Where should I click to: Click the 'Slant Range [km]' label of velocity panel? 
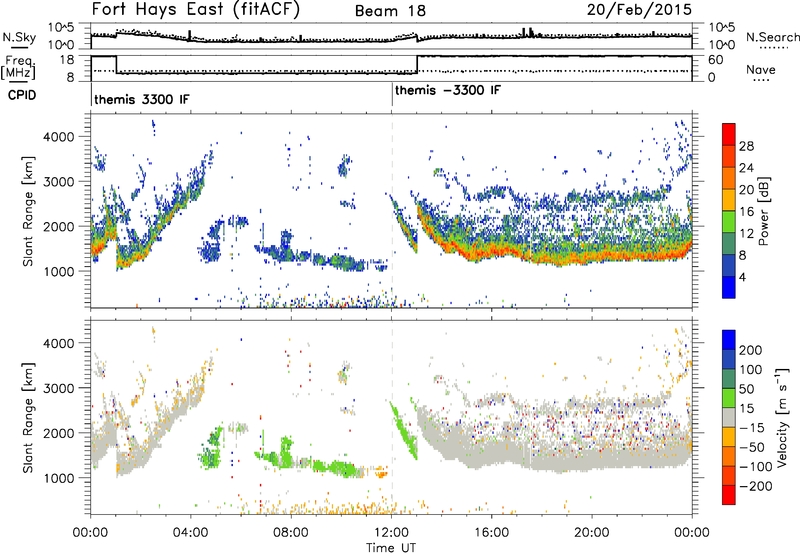tap(28, 417)
